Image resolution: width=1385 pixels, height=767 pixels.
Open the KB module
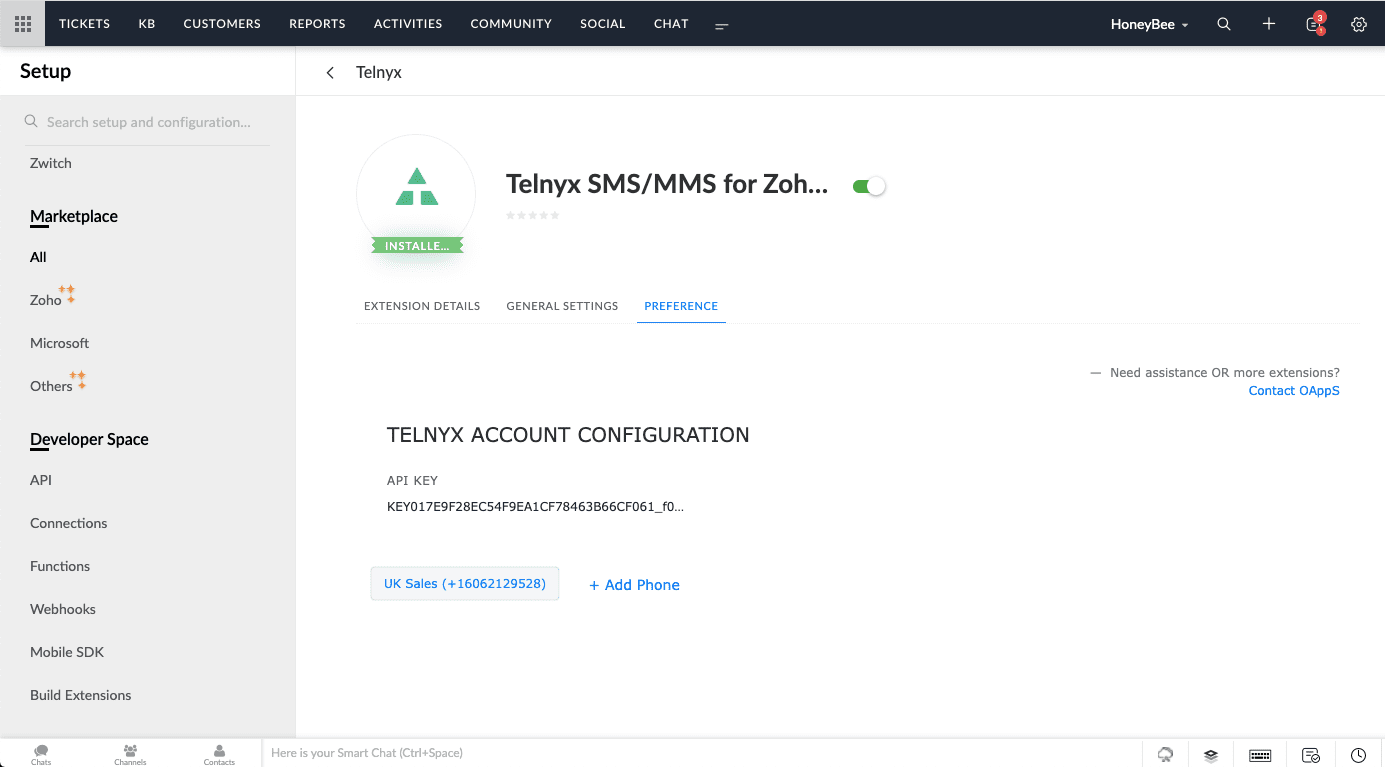(147, 24)
